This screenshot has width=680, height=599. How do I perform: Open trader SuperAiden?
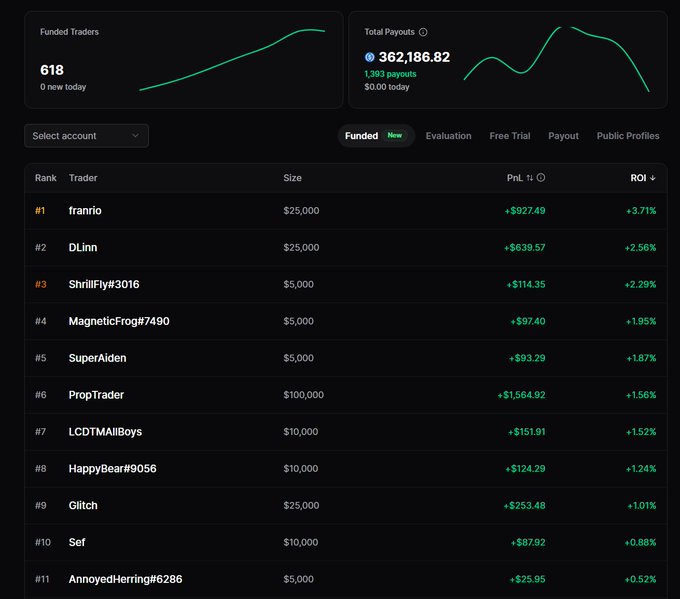[x=97, y=358]
